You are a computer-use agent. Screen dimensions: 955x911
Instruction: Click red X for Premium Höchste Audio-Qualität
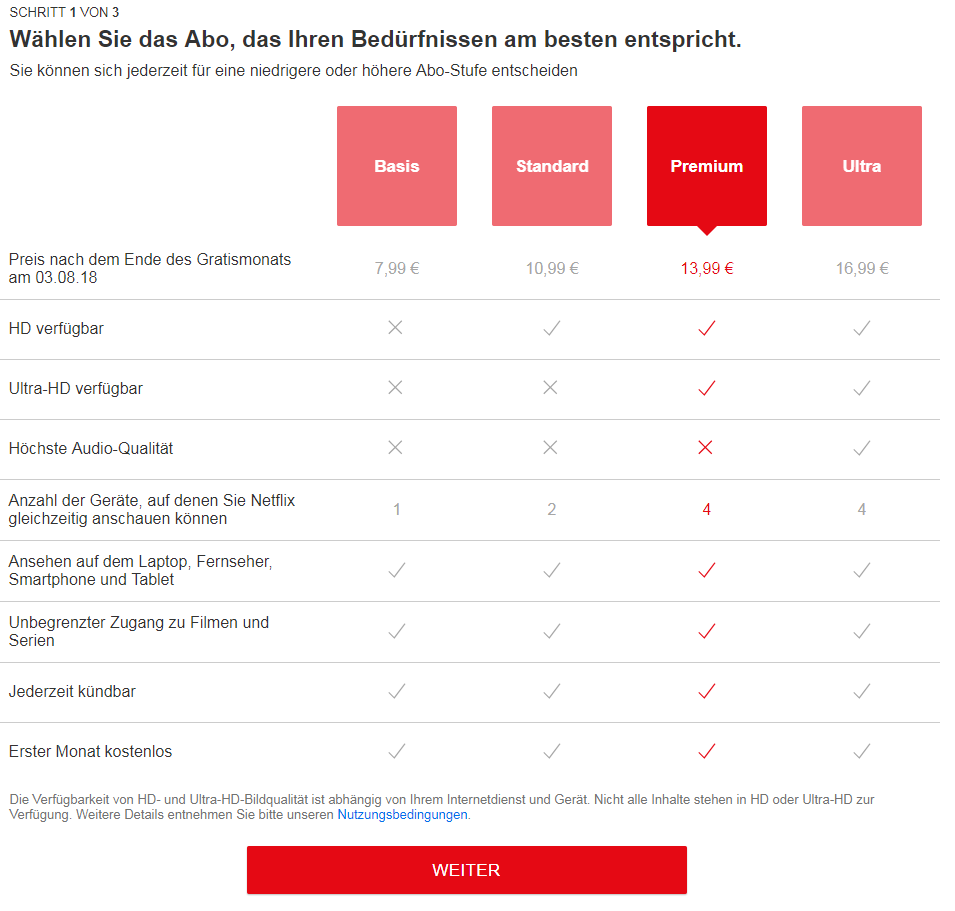(705, 448)
